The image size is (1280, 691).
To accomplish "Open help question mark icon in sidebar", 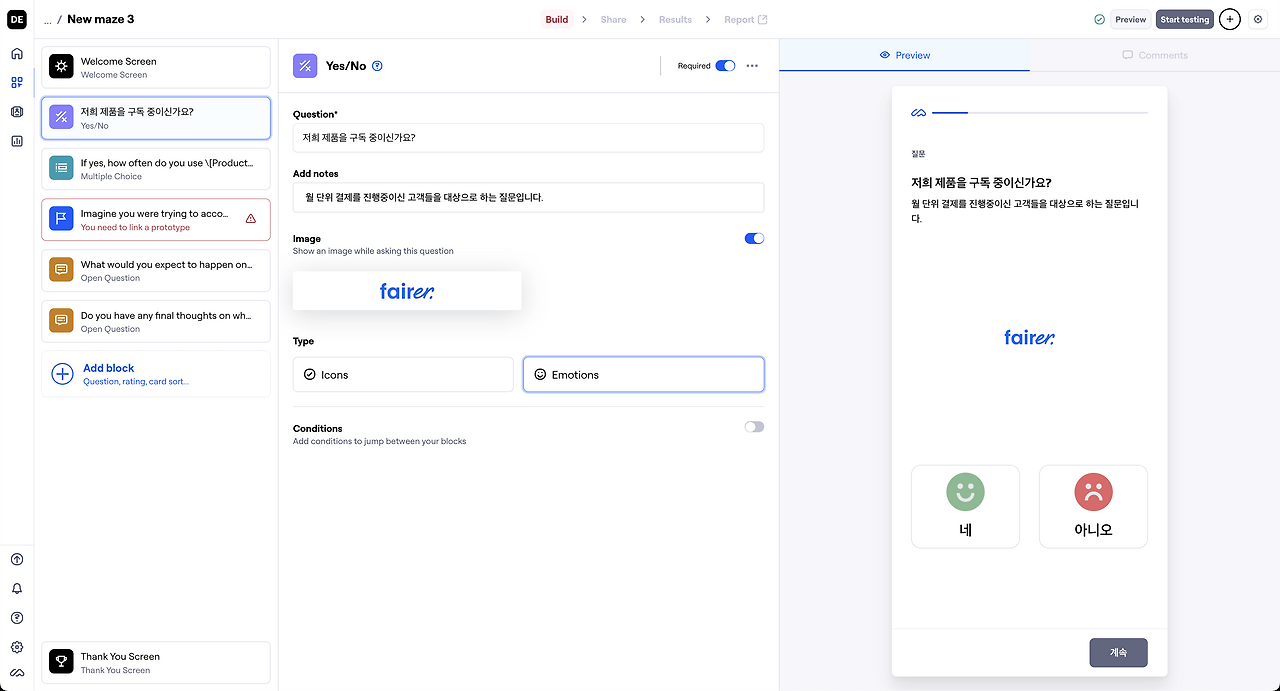I will click(17, 618).
